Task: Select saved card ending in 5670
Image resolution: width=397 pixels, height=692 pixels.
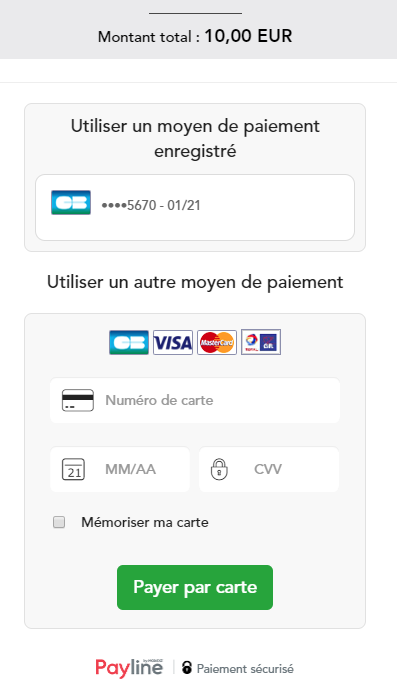Action: coord(195,207)
